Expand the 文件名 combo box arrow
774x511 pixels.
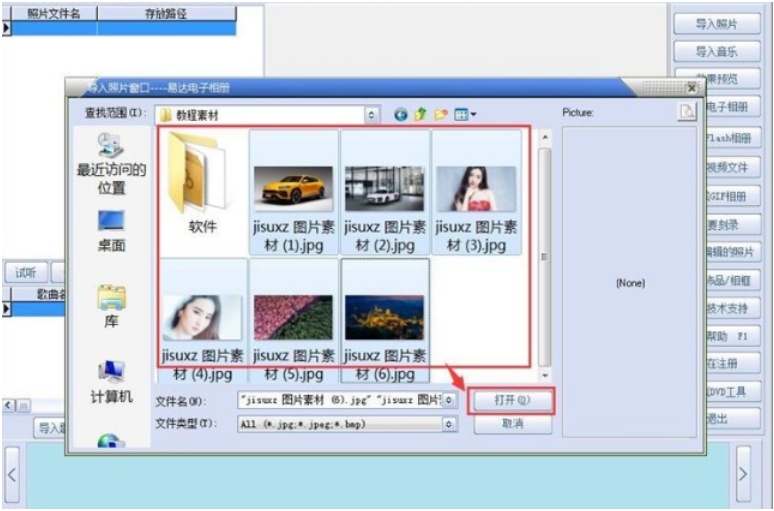(x=448, y=400)
